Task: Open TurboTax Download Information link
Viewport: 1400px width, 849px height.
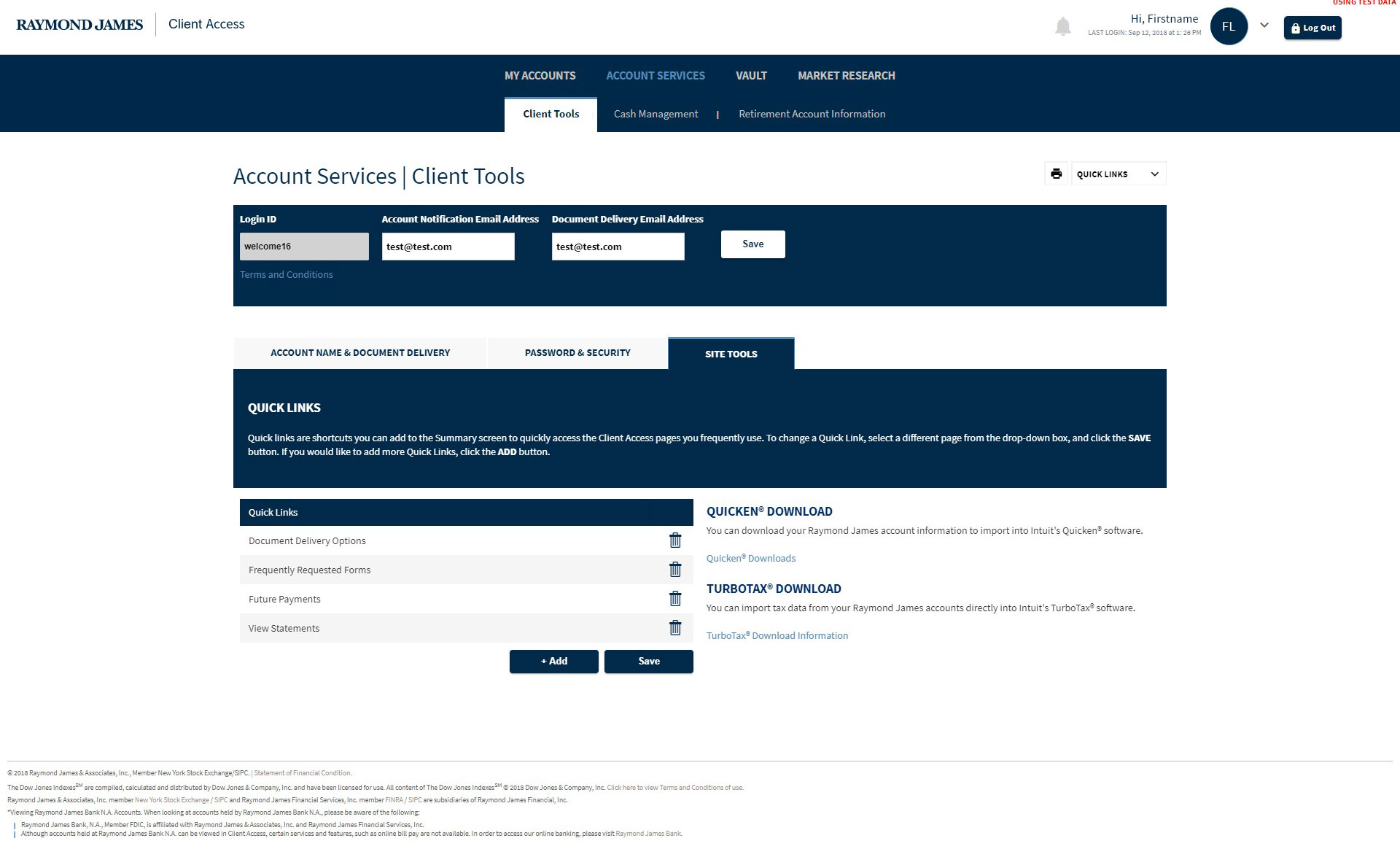Action: (777, 636)
